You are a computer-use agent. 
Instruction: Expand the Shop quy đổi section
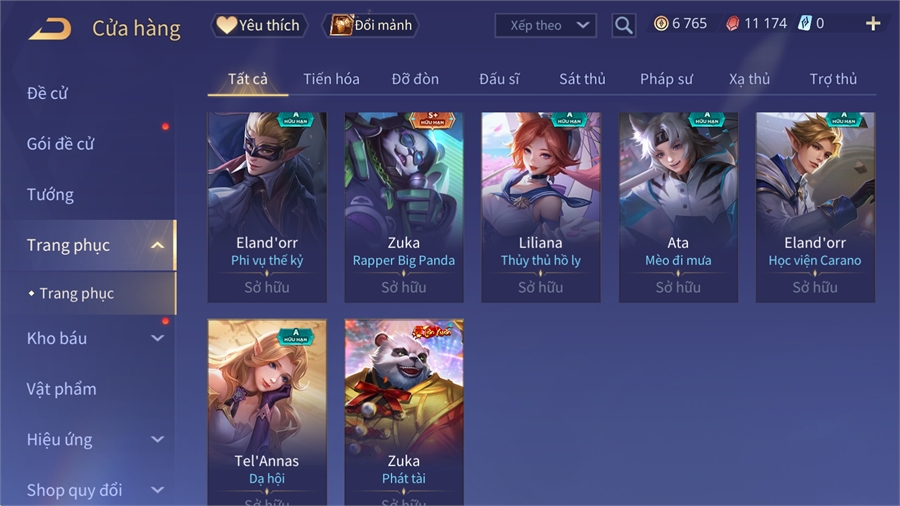[157, 490]
